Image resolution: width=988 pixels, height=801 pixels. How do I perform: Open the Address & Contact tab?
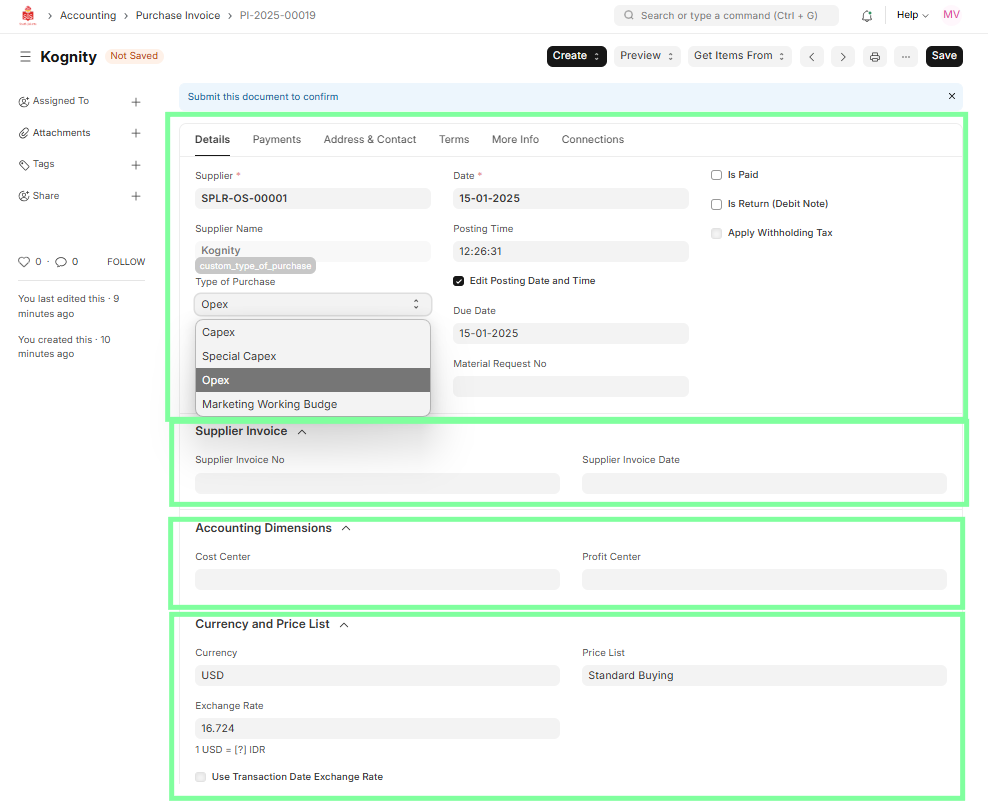pyautogui.click(x=370, y=140)
